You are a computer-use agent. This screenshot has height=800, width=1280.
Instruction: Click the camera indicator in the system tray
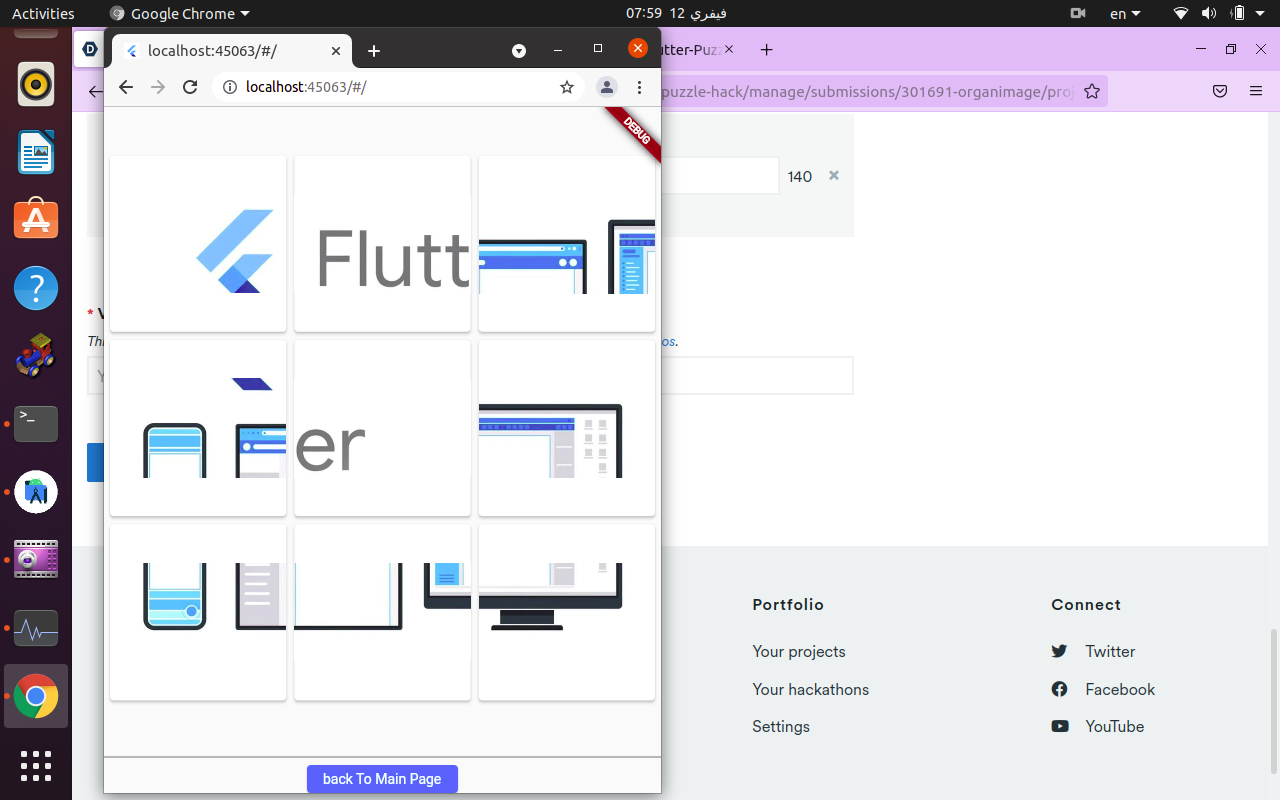tap(1078, 13)
